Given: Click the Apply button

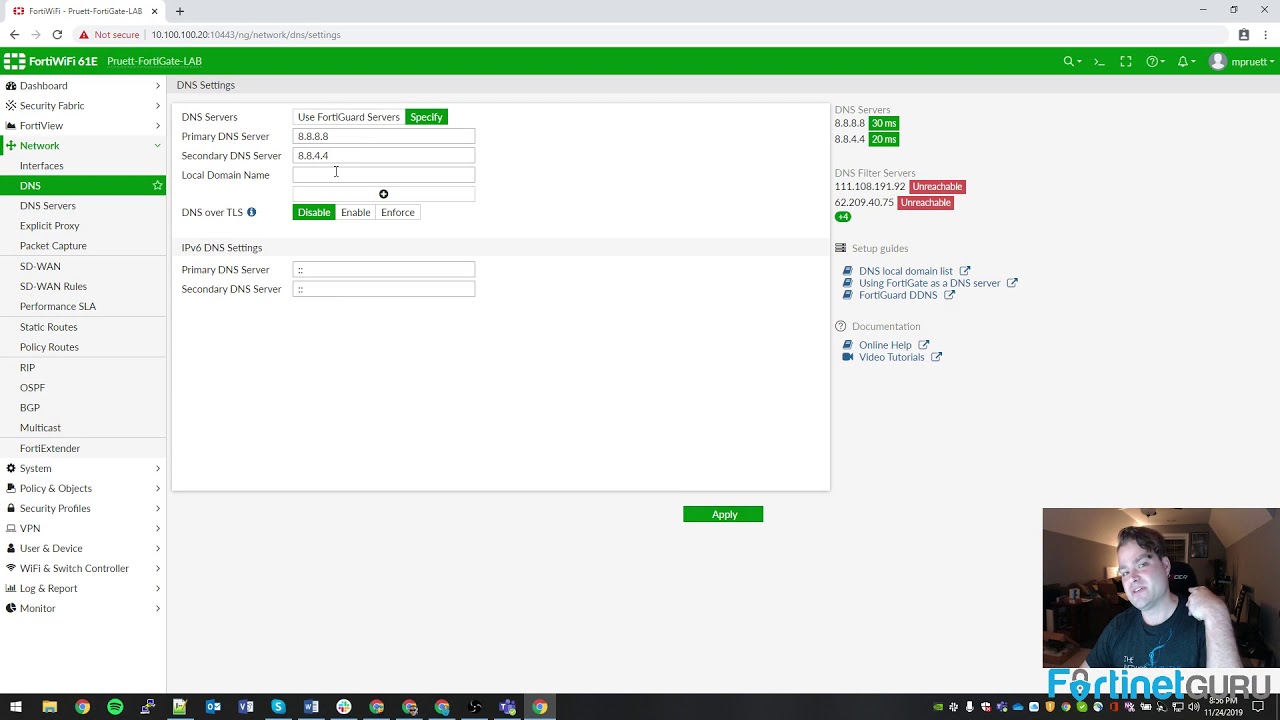Looking at the screenshot, I should click(x=723, y=514).
